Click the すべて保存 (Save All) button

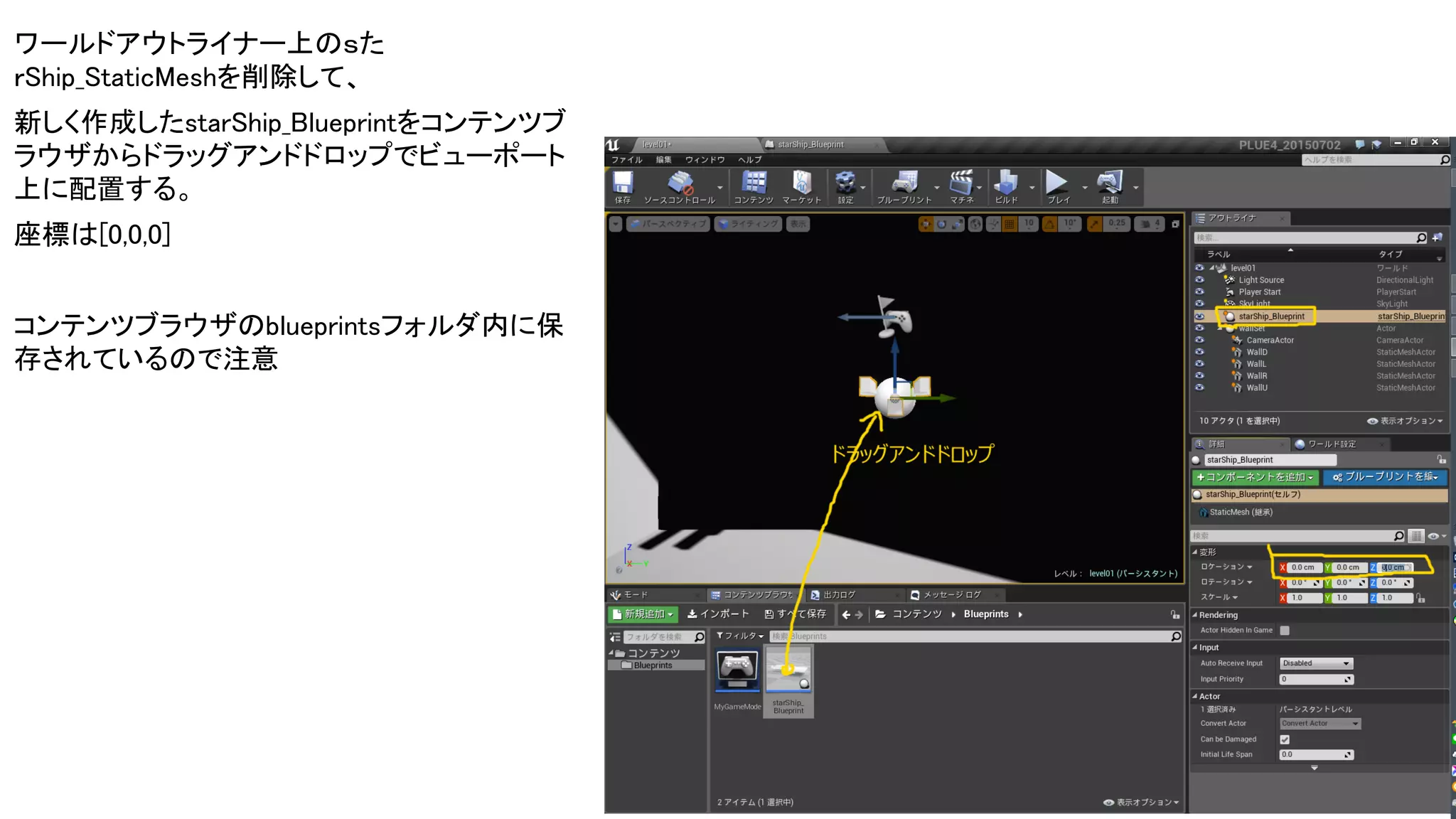(x=795, y=614)
